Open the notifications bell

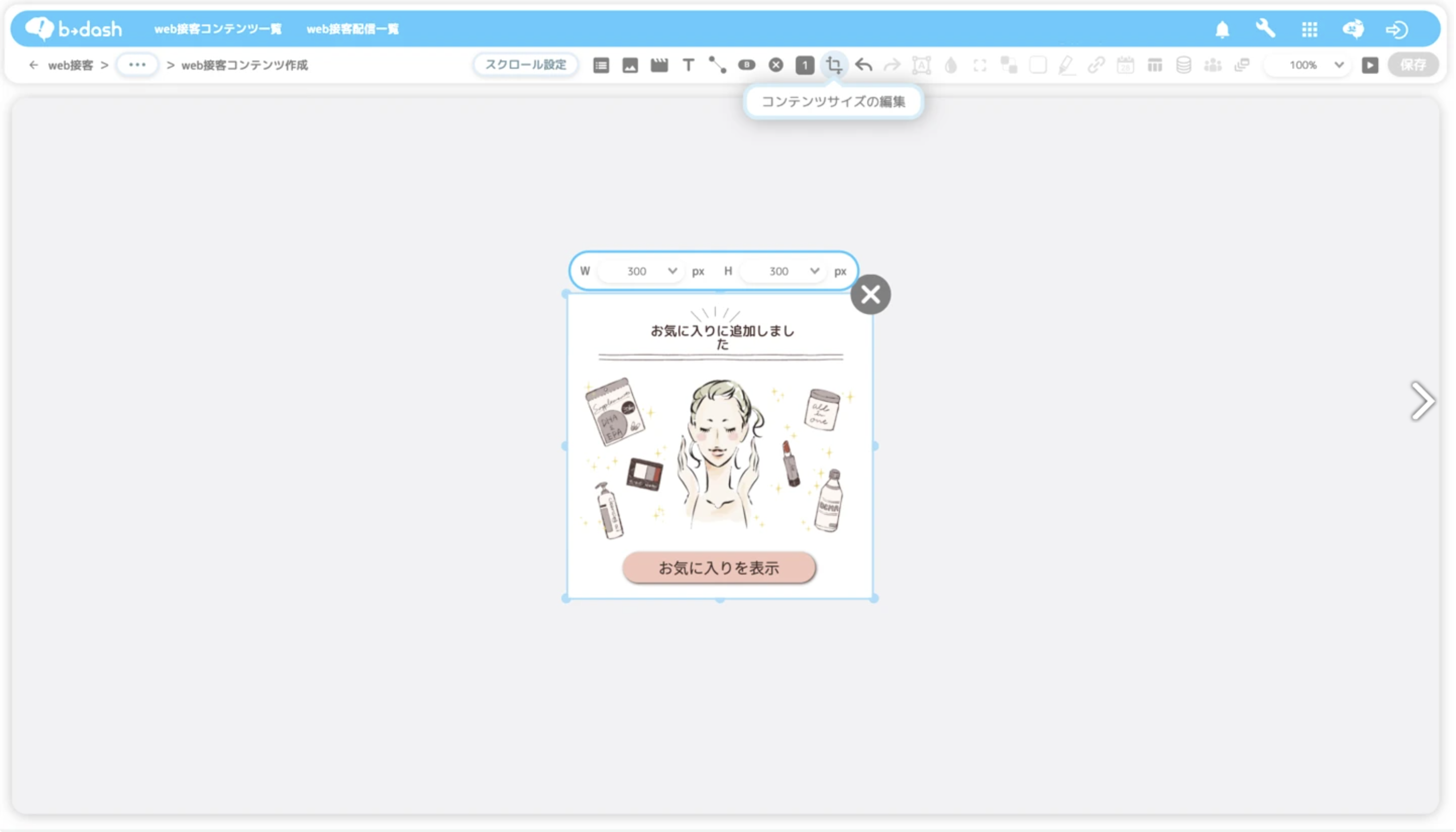coord(1222,29)
